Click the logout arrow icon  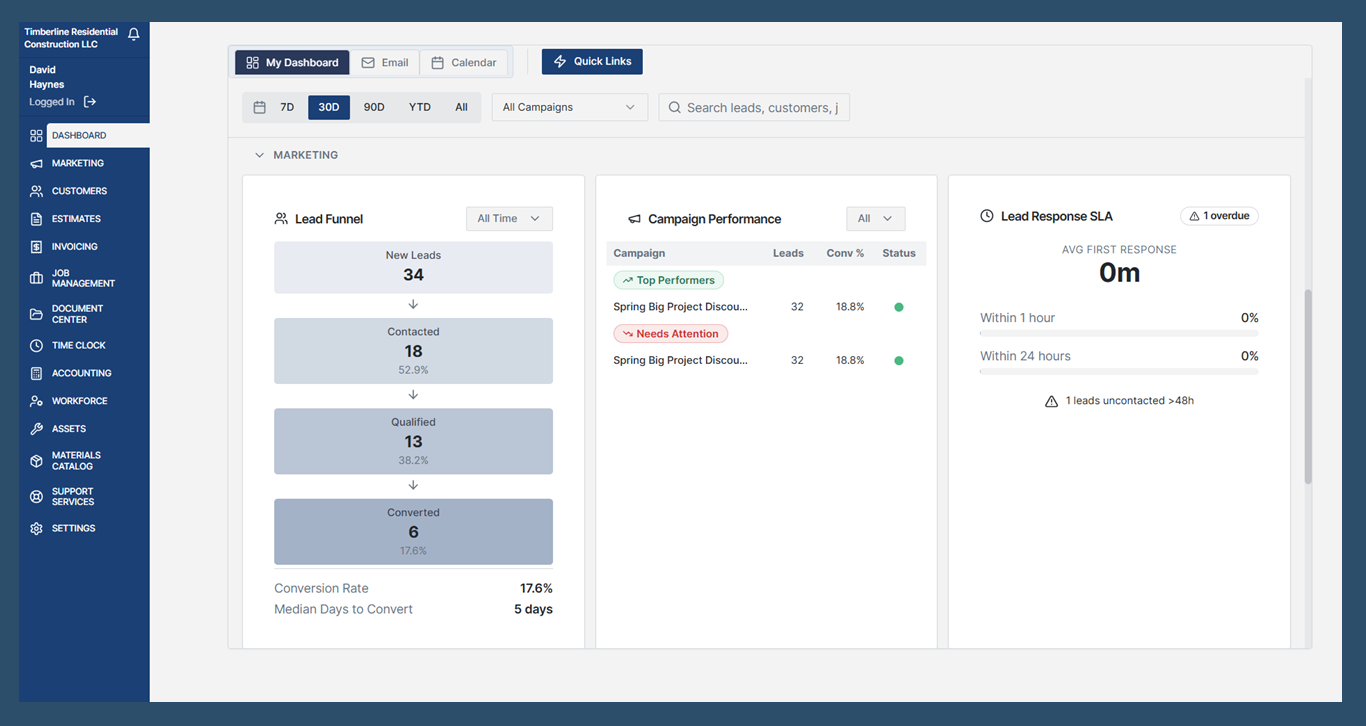(90, 102)
